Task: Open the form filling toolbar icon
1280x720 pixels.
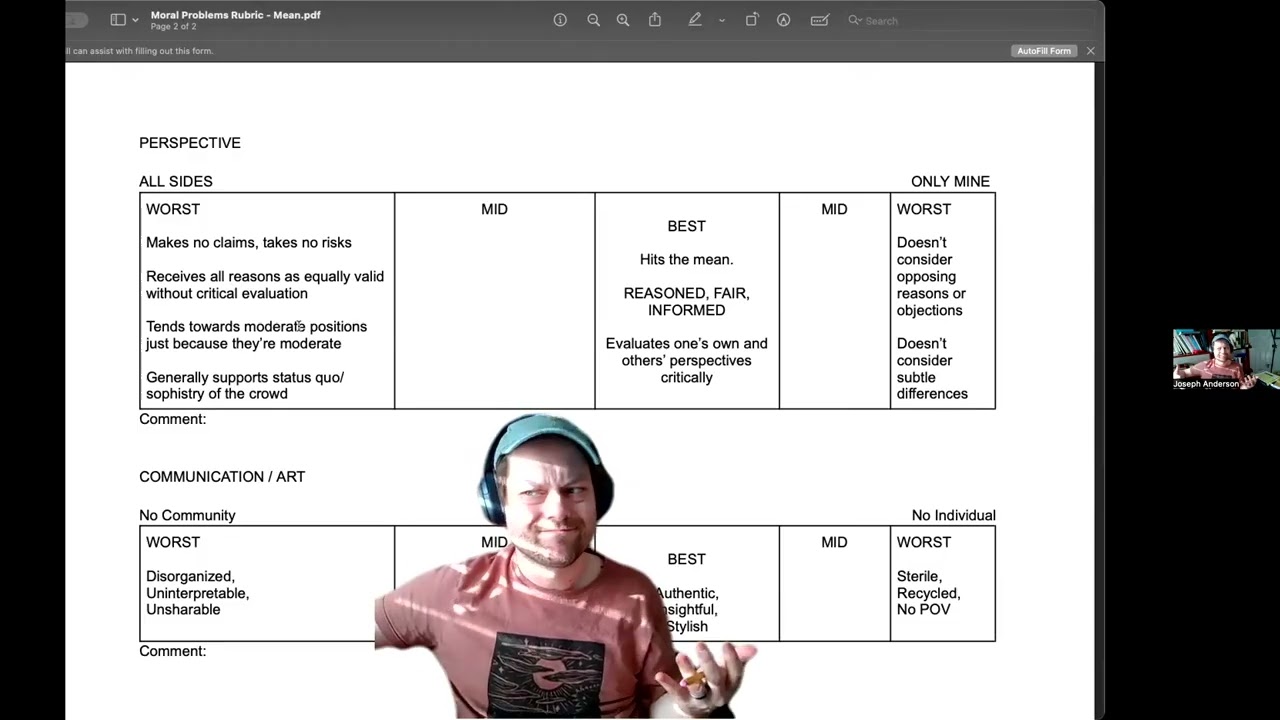Action: click(819, 20)
